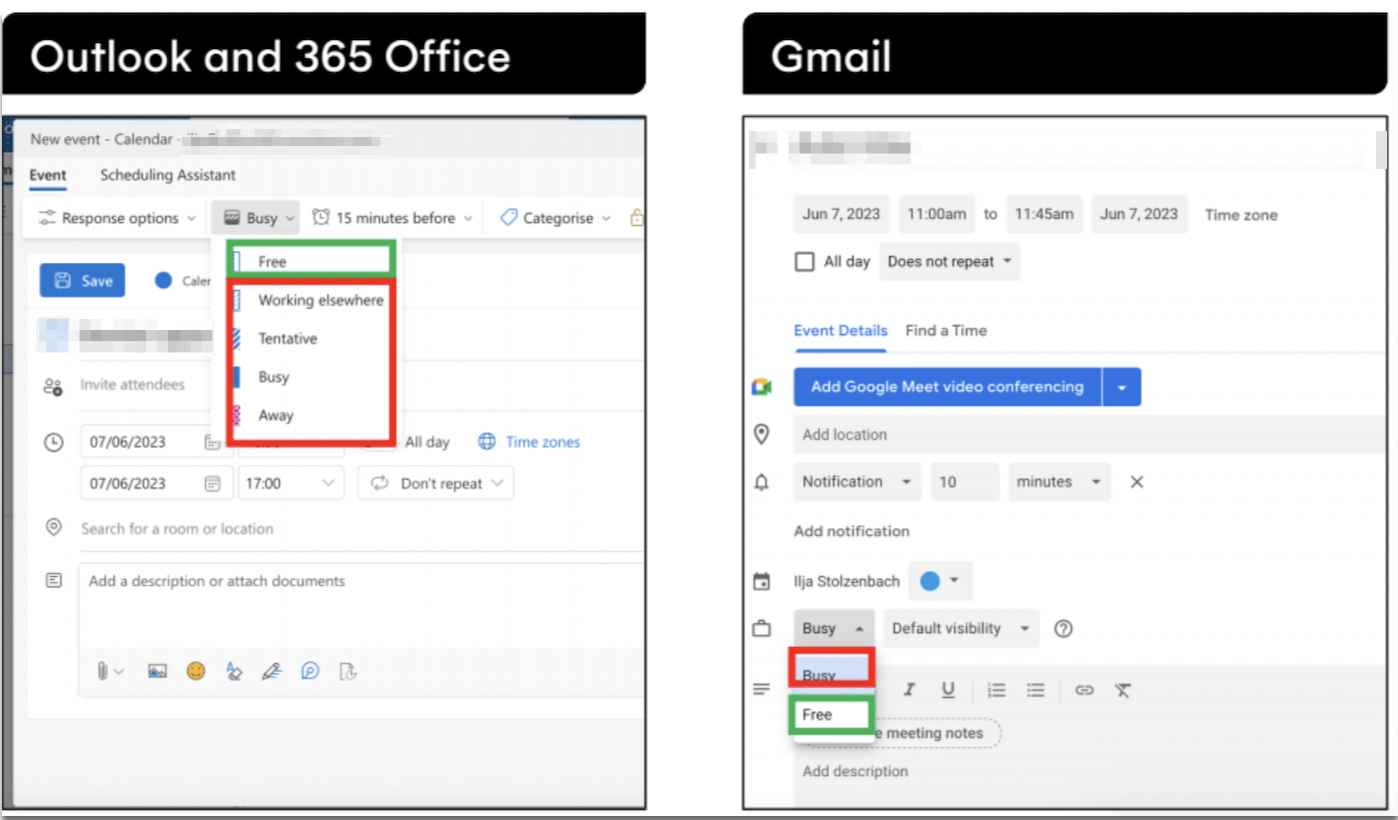Click the briefcase icon beside Gmail Busy
Viewport: 1398px width, 820px height.
coord(762,629)
